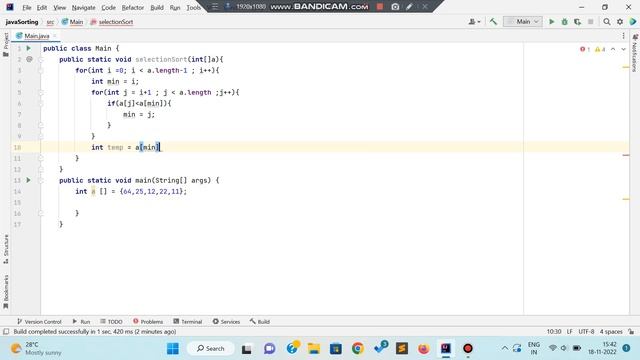Screen dimensions: 640x360
Task: Stop Bandicam recording red square button
Action: 380,7
